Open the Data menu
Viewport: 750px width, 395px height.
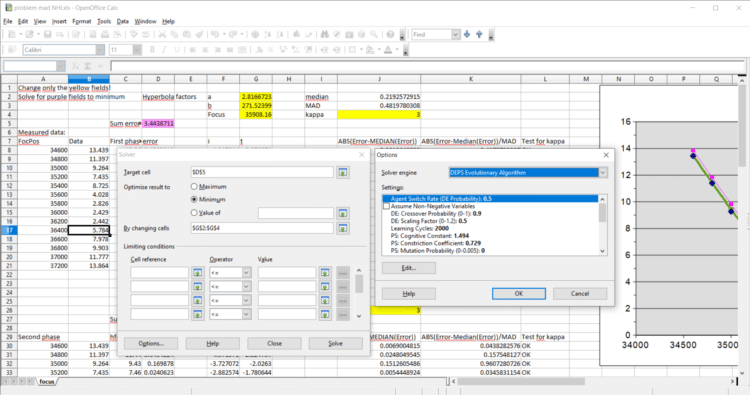pos(122,22)
